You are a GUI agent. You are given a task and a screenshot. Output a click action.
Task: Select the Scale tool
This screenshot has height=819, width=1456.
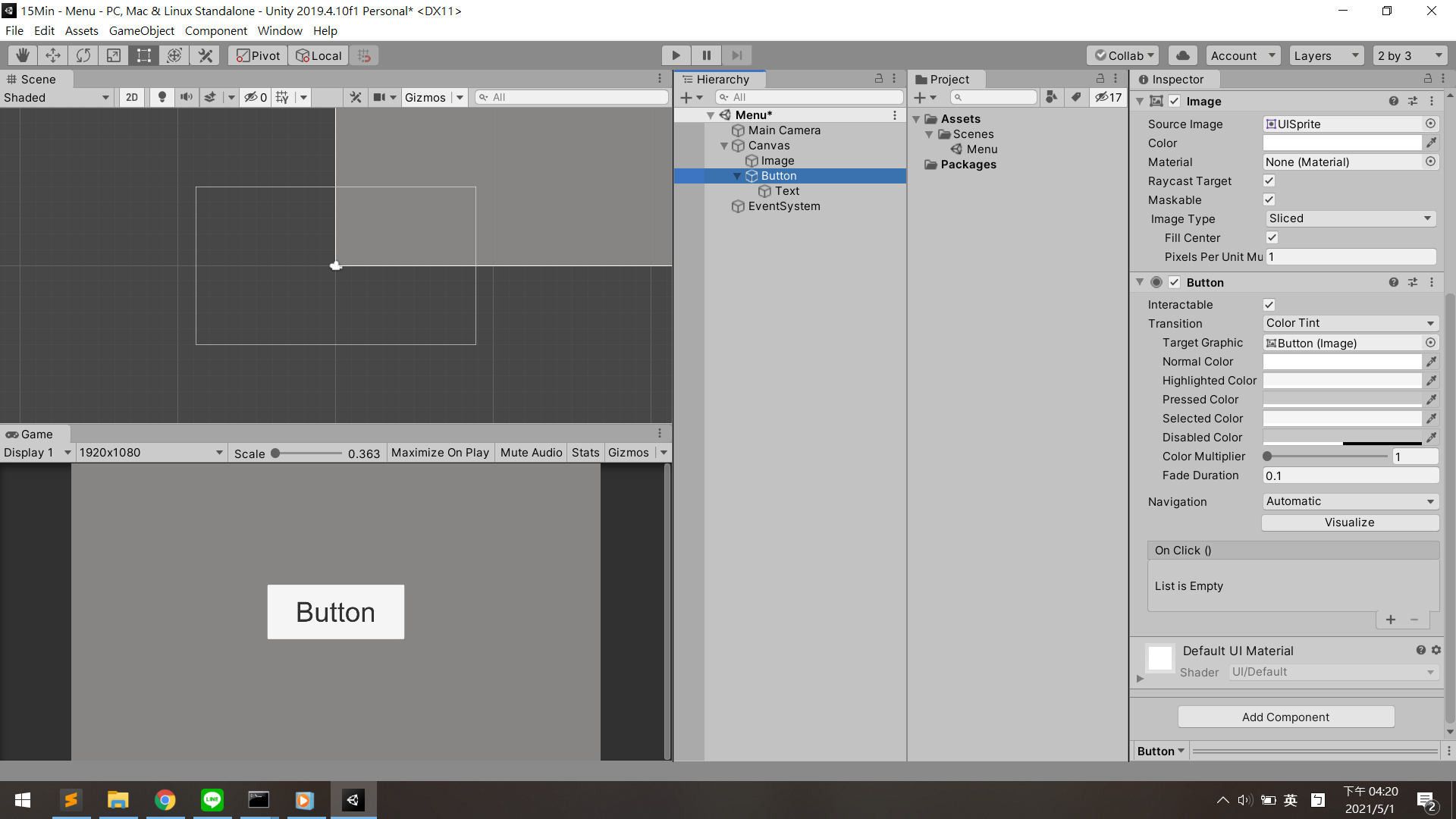(x=114, y=55)
